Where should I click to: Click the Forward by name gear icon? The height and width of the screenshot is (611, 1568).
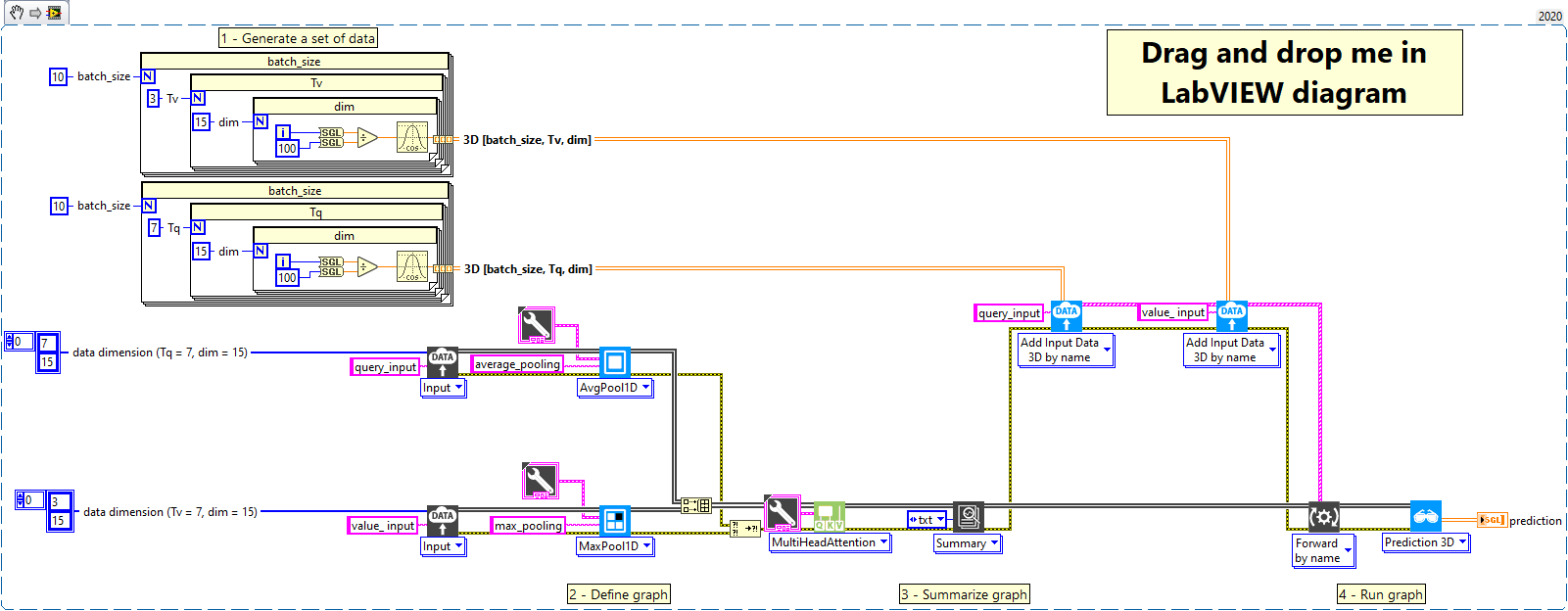coord(1323,517)
